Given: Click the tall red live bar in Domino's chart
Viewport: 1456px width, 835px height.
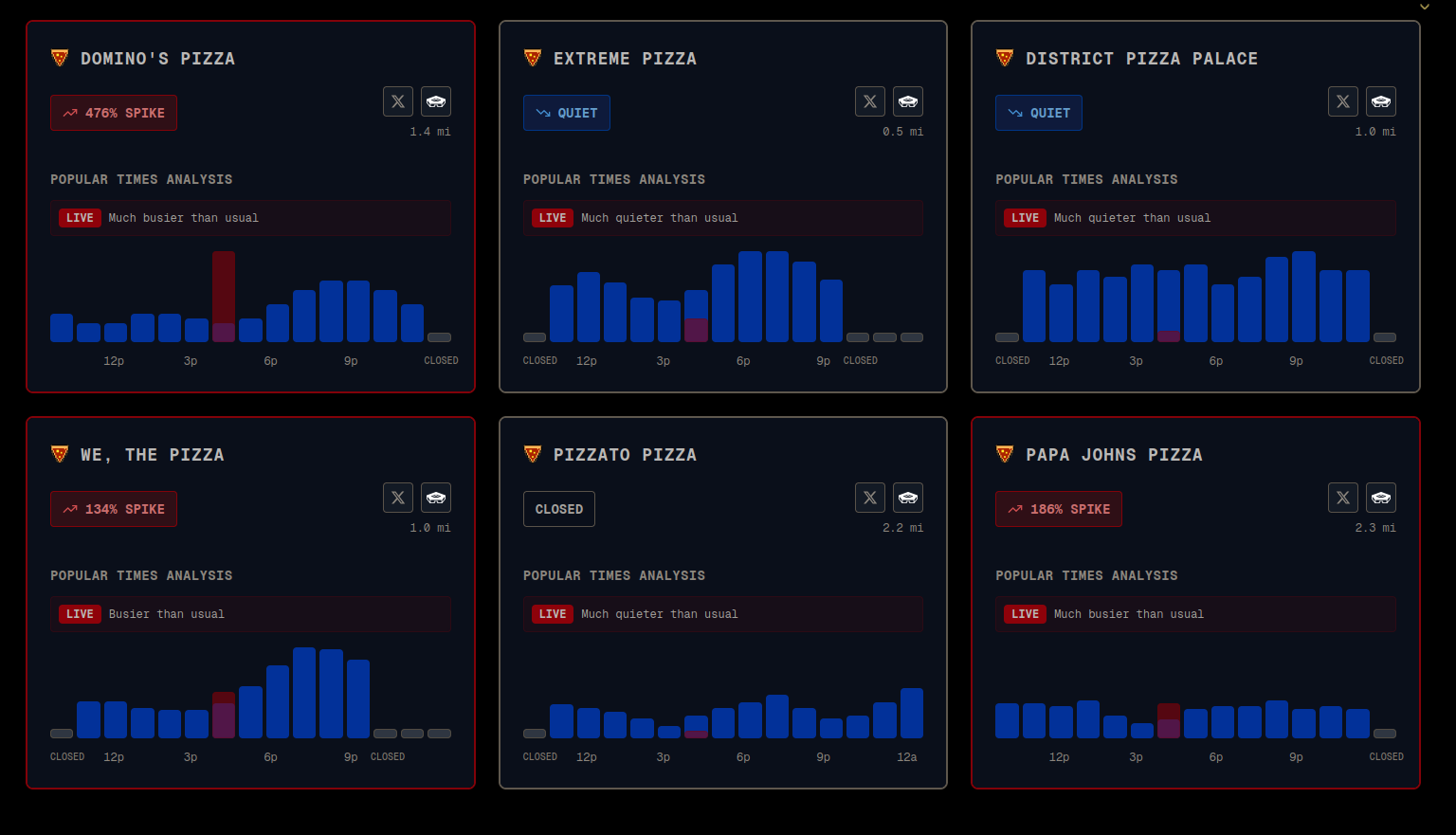Looking at the screenshot, I should 224,297.
